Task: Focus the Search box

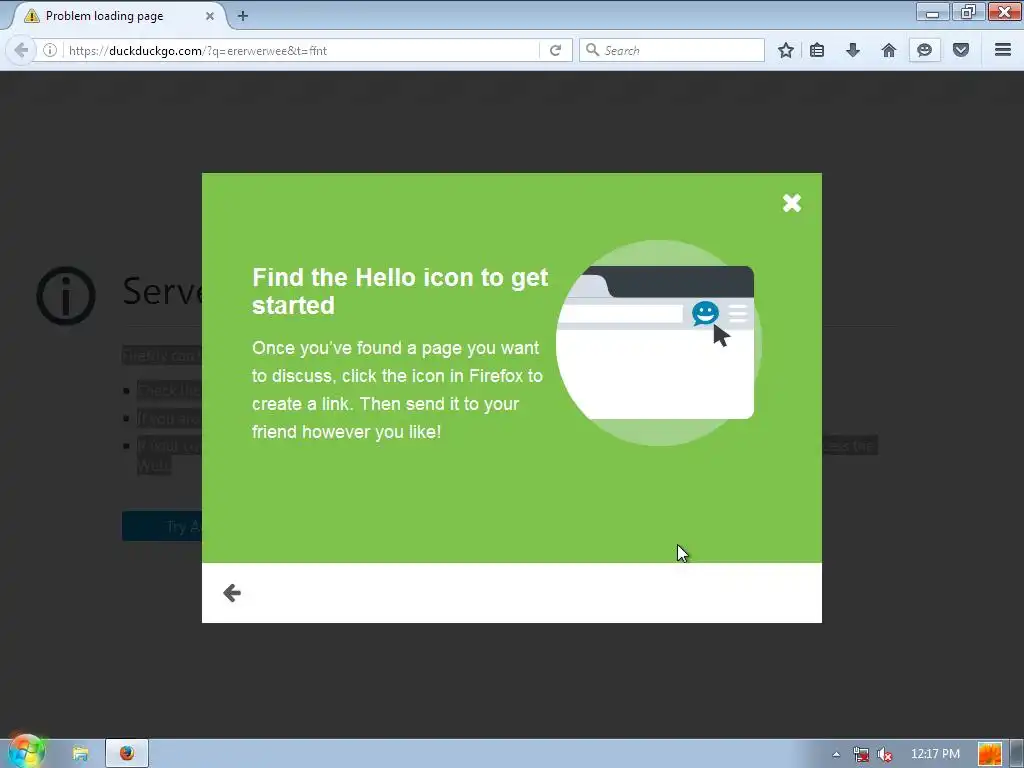Action: 671,50
